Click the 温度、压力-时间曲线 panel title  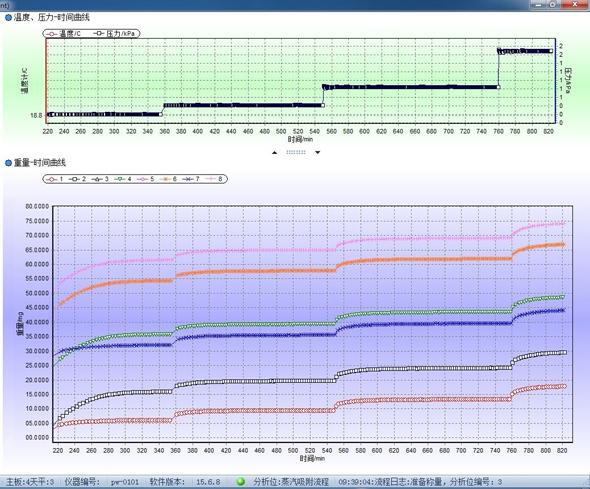(x=52, y=17)
